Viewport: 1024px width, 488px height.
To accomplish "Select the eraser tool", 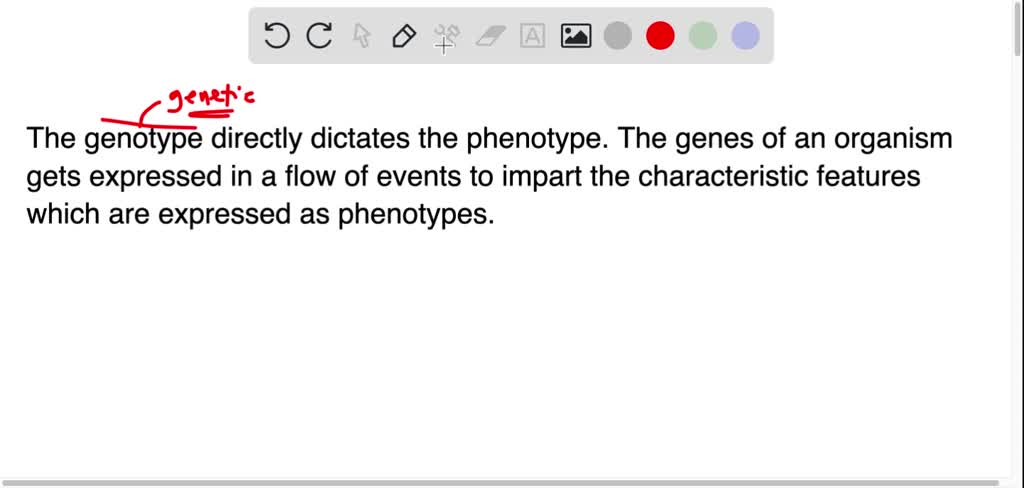I will (490, 37).
